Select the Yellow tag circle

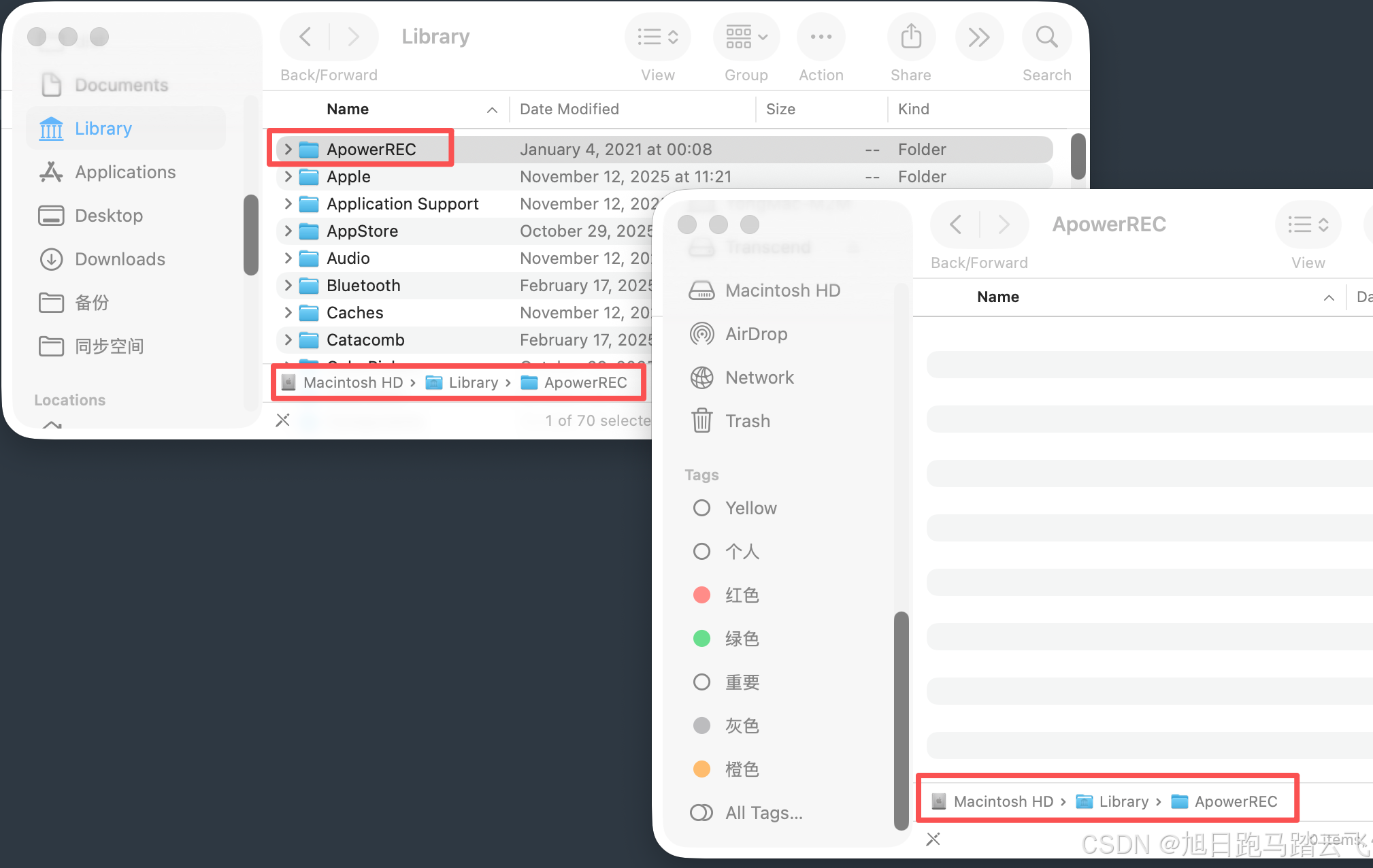click(701, 508)
